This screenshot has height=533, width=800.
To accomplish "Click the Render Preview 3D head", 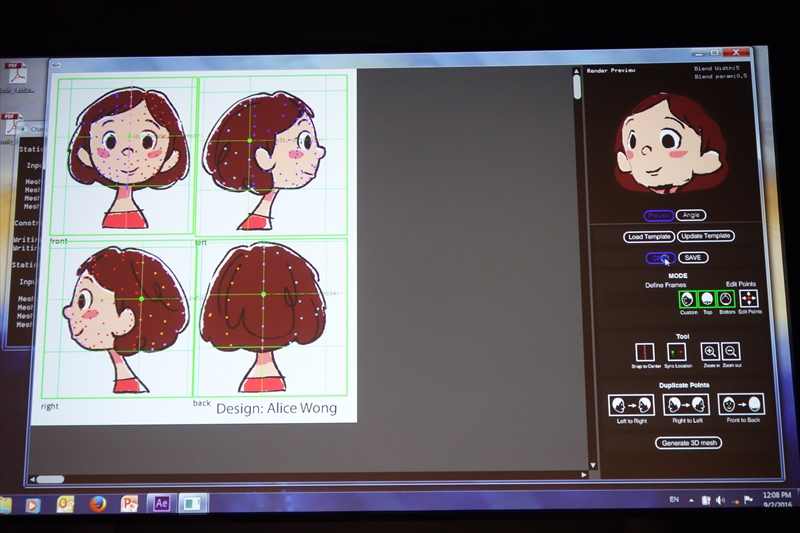I will [671, 145].
